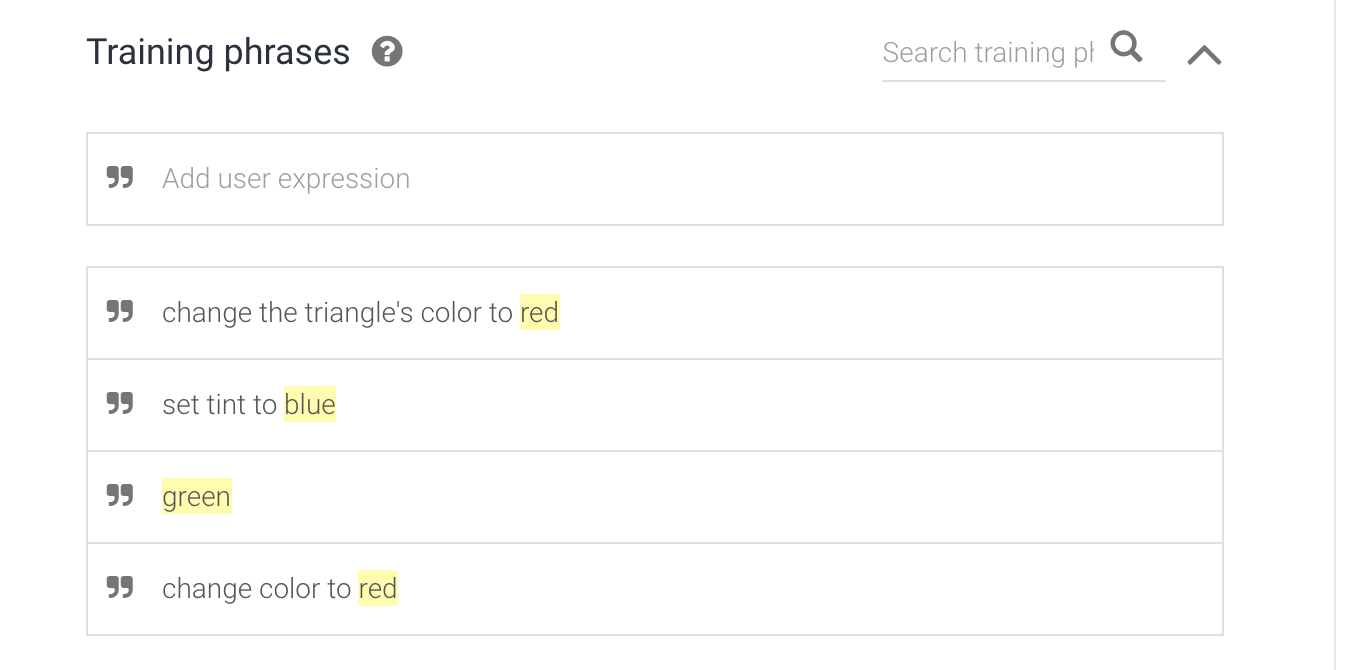Click the help icon beside Training phrases

pyautogui.click(x=387, y=51)
